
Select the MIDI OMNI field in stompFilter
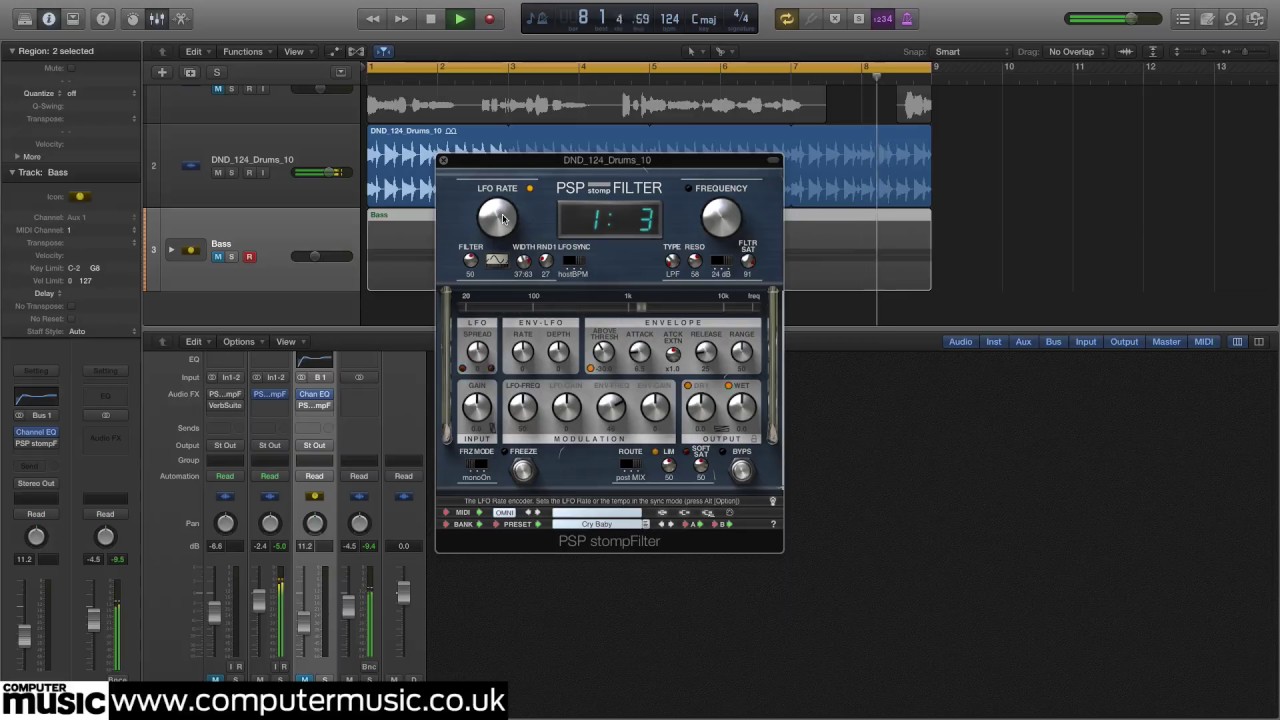click(x=504, y=513)
